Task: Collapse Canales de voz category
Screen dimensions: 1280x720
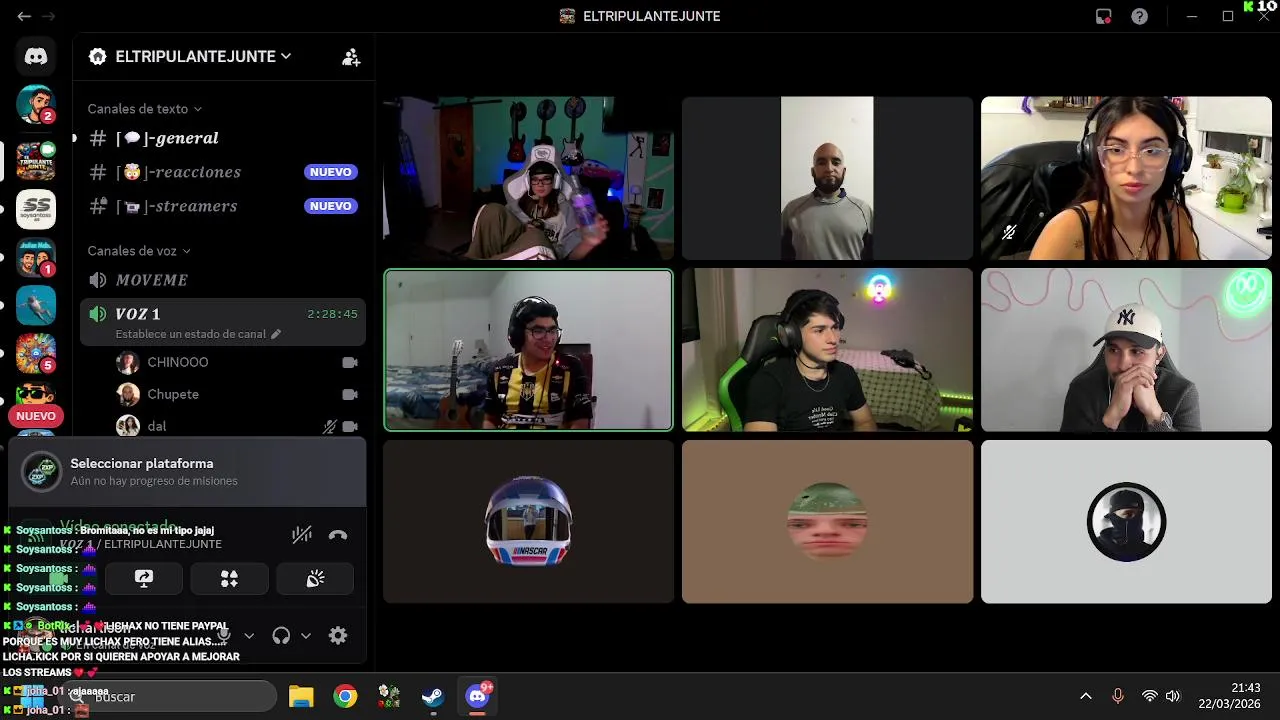Action: [x=139, y=251]
